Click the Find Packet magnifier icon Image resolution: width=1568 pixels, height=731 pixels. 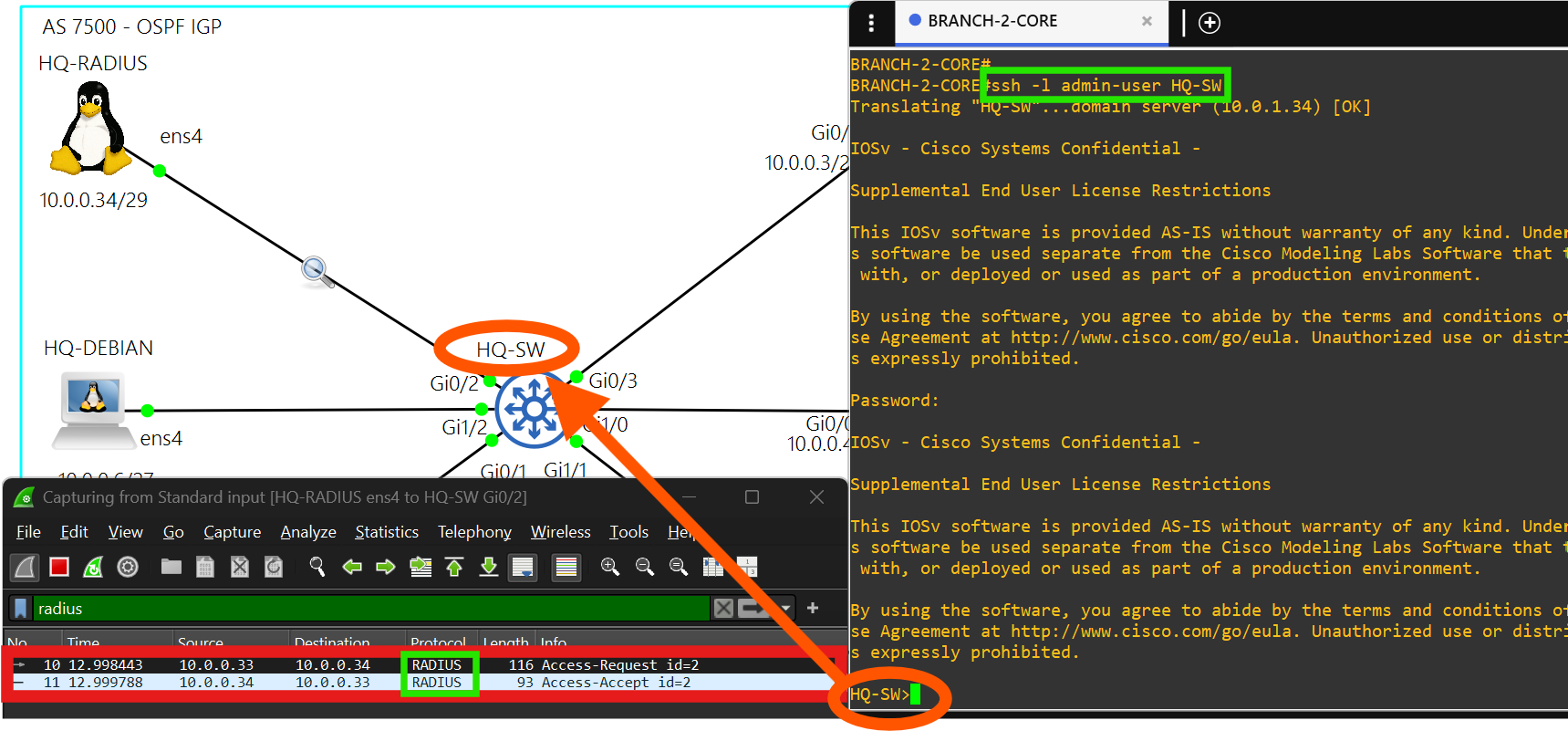click(317, 568)
